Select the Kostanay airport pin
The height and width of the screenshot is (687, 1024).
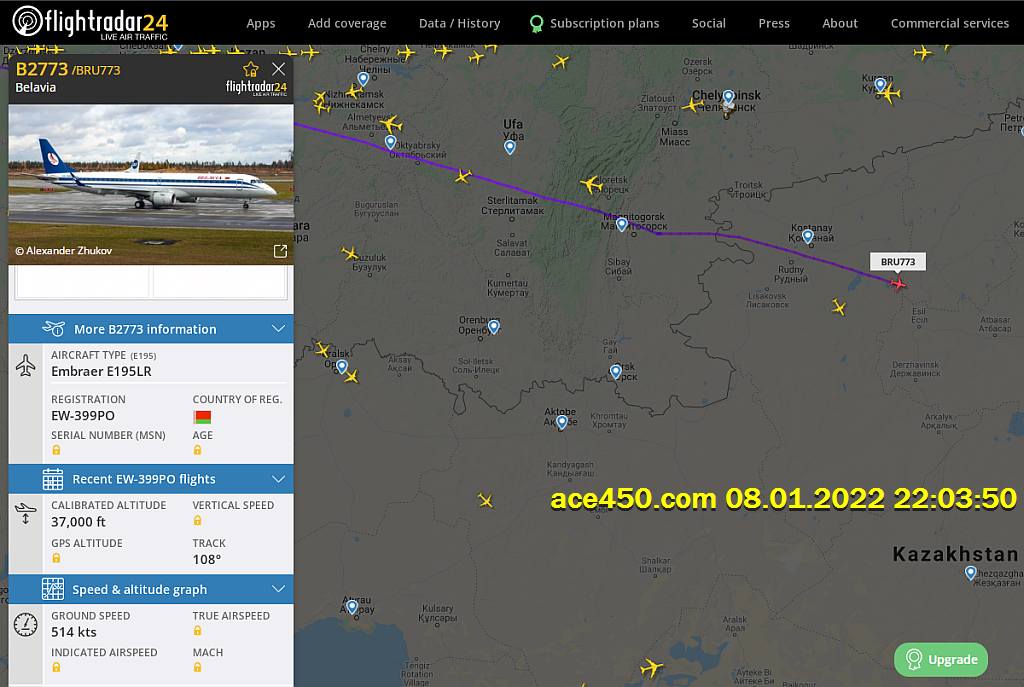(x=808, y=237)
